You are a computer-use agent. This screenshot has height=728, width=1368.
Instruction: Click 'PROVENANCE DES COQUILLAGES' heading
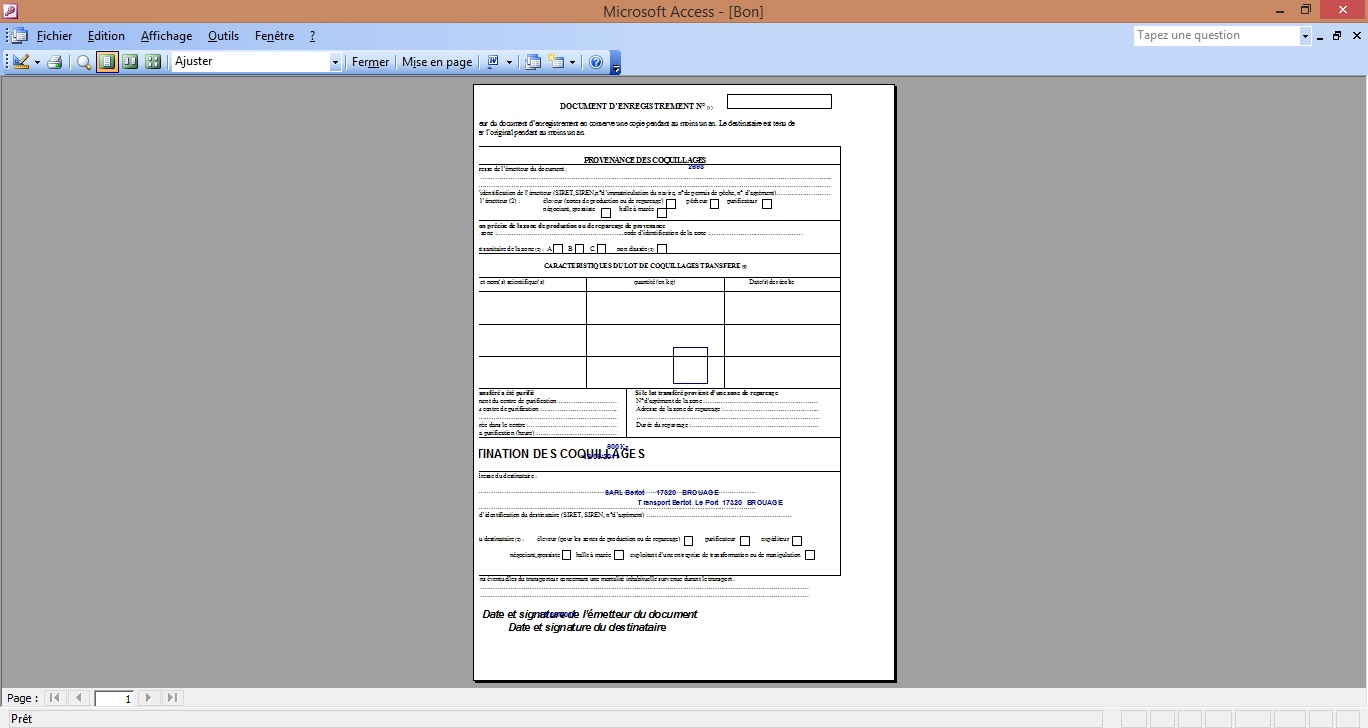tap(645, 160)
